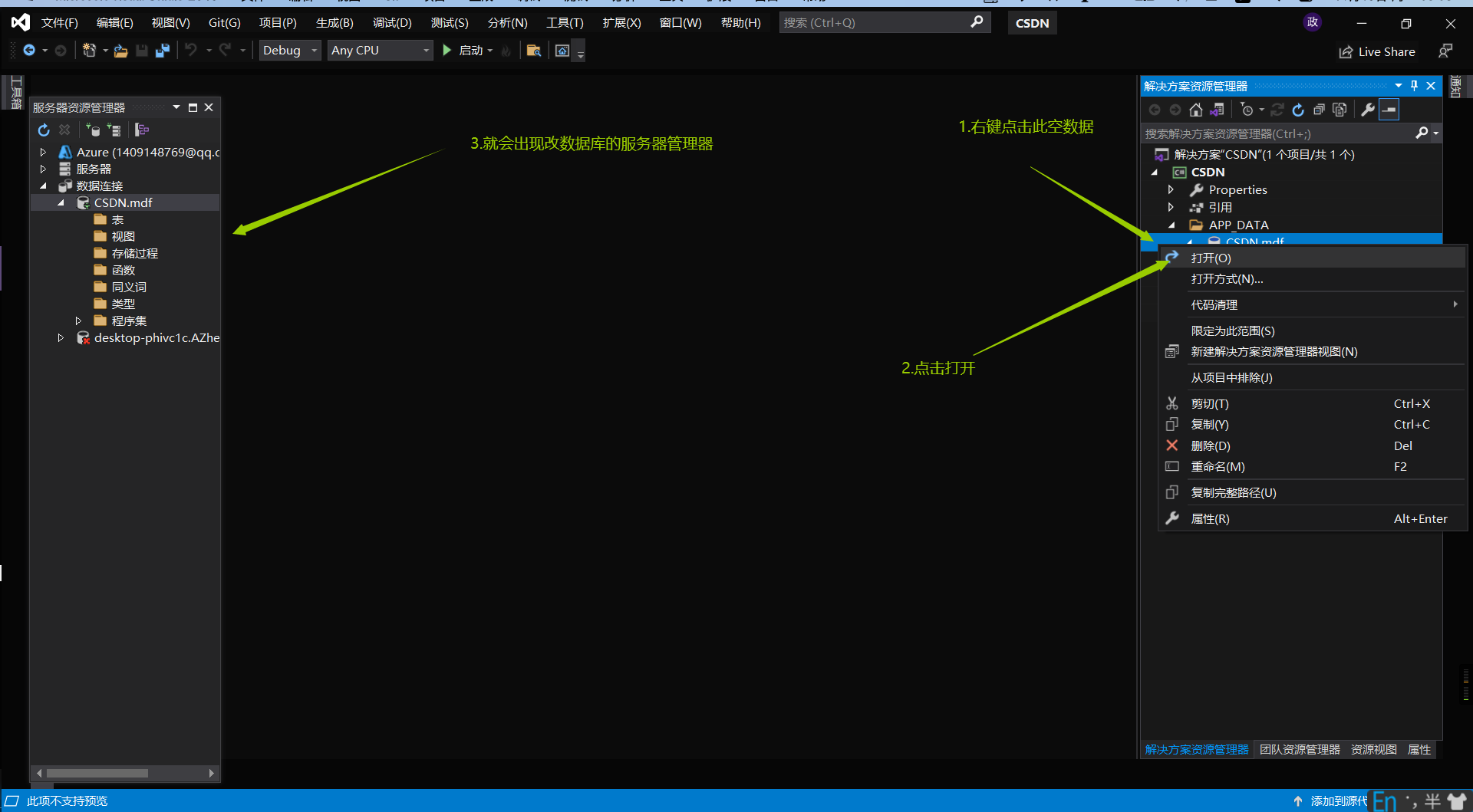Click the Connect to Server icon
The image size is (1473, 812).
point(114,130)
